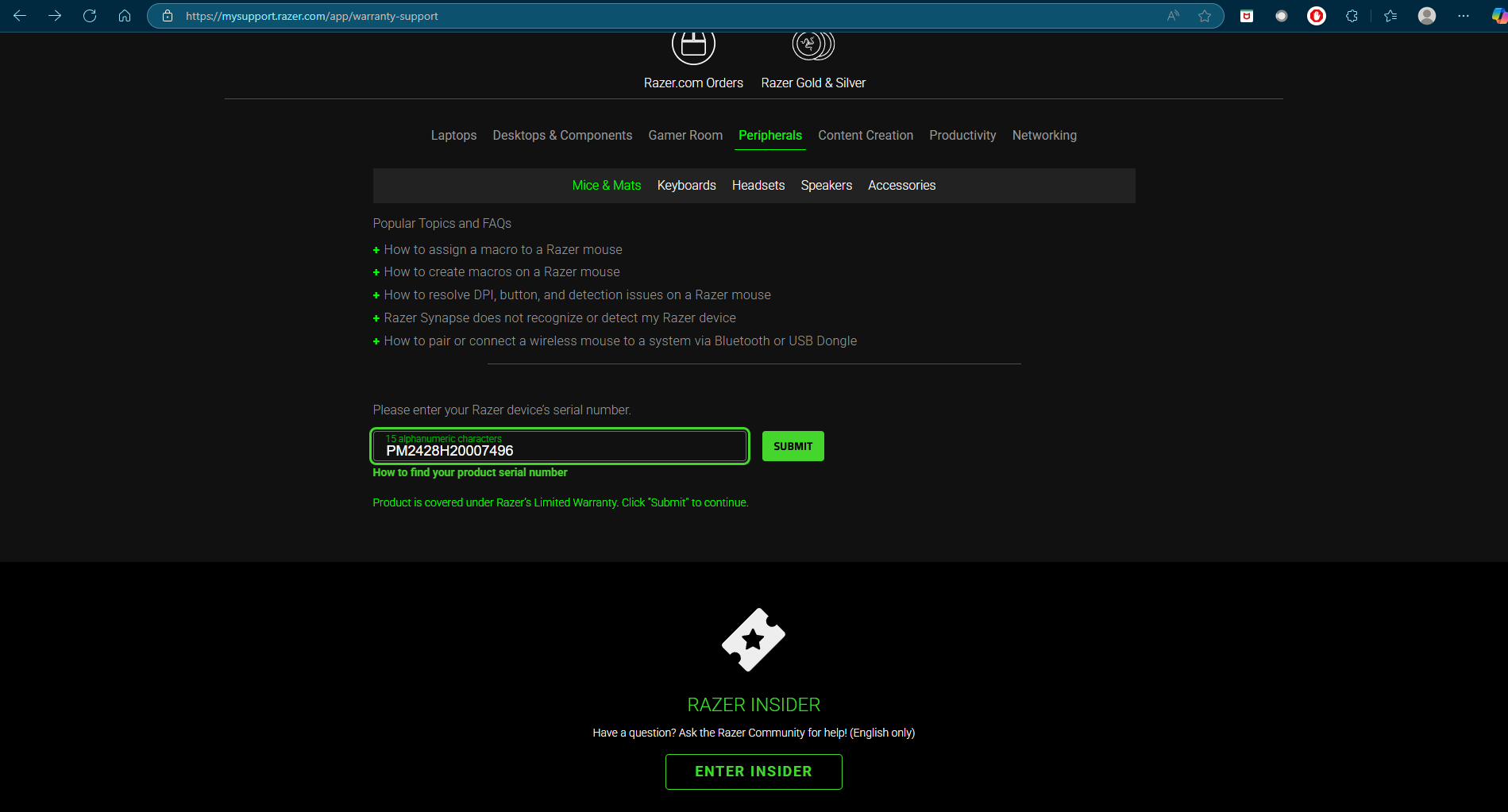The height and width of the screenshot is (812, 1508).
Task: Open the McAfee extension in toolbar
Action: (1247, 16)
